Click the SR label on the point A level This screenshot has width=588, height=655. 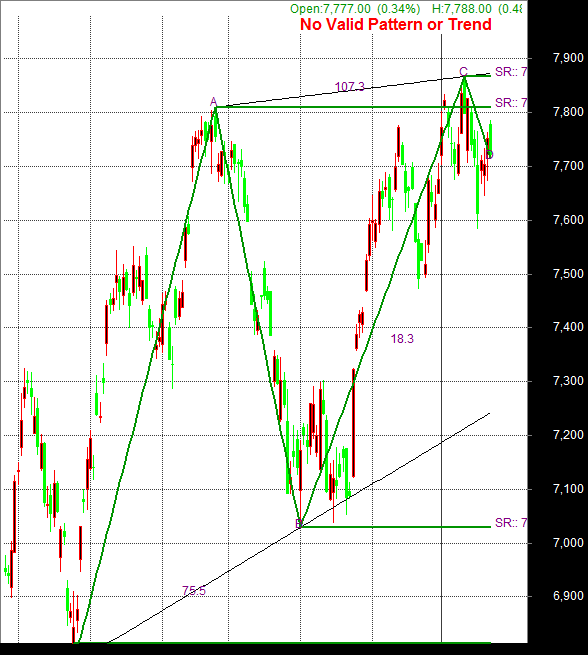[x=511, y=103]
